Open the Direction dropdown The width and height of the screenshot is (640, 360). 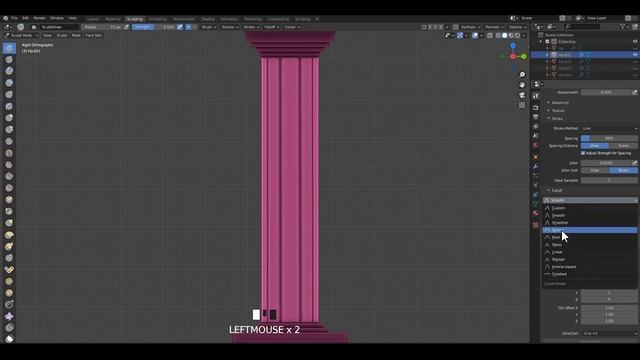(x=609, y=333)
